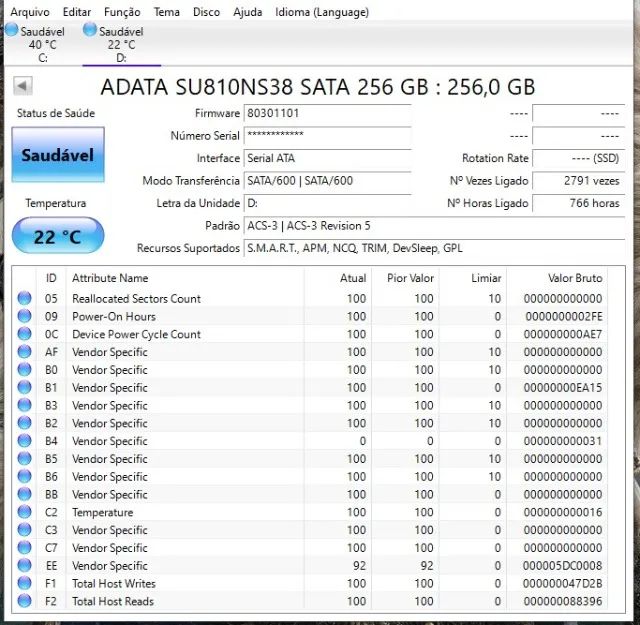
Task: Click status orb of attribute B3
Action: pyautogui.click(x=24, y=405)
